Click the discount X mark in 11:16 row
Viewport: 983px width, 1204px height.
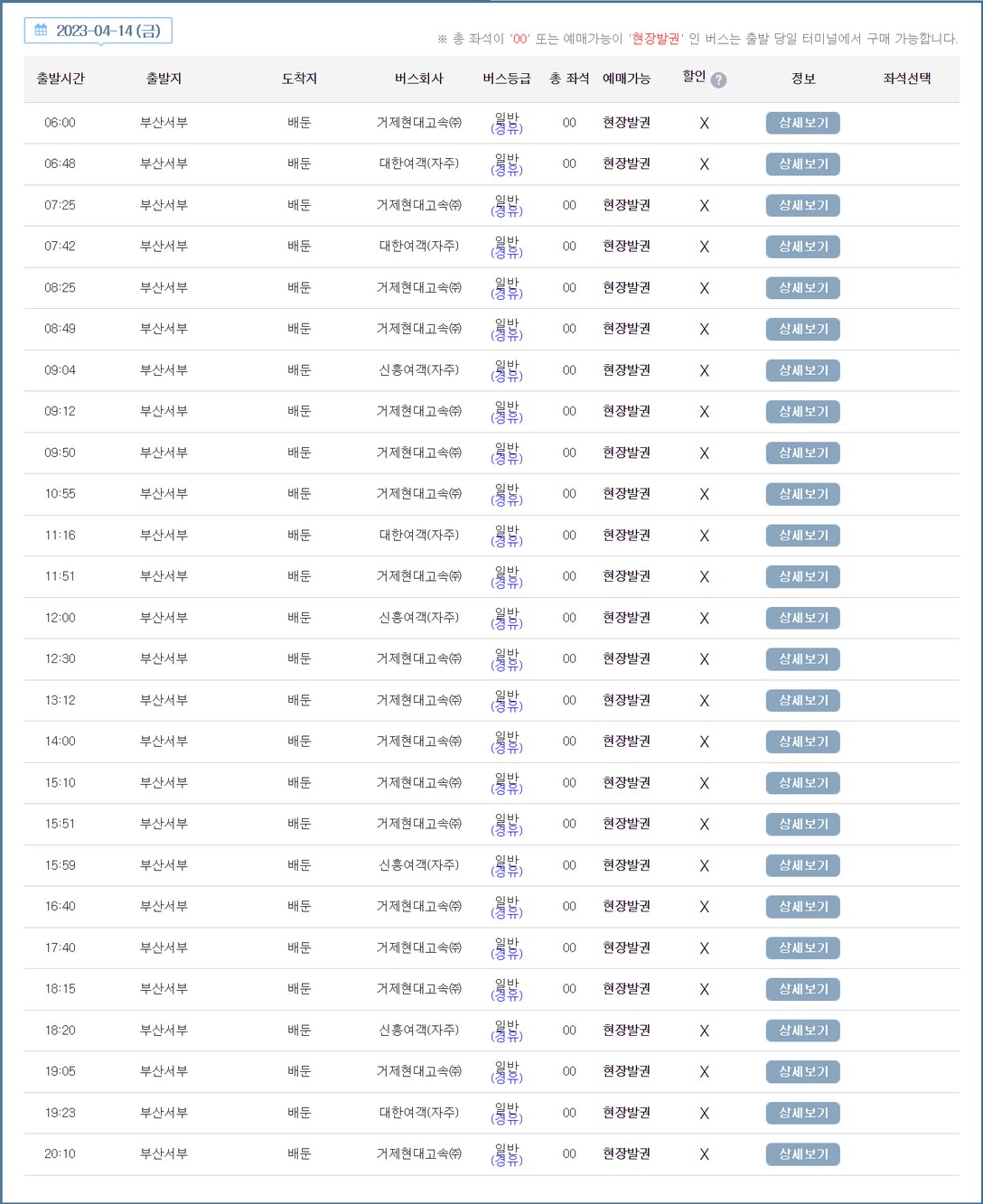tap(705, 537)
